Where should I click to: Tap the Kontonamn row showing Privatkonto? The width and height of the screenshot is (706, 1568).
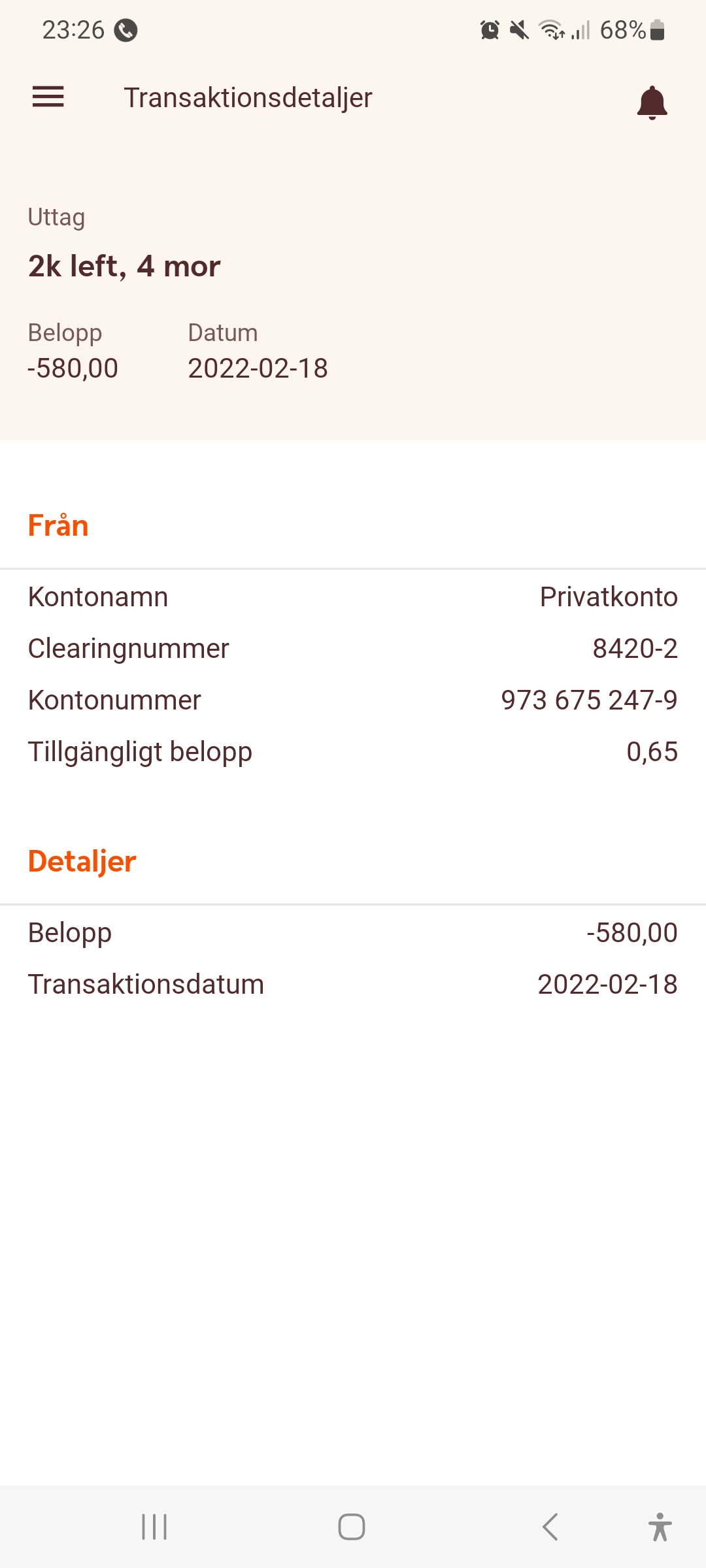coord(353,597)
